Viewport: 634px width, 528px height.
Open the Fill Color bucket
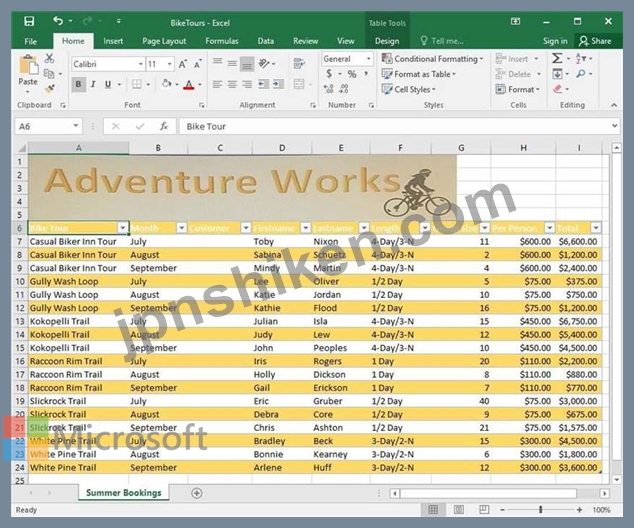166,84
